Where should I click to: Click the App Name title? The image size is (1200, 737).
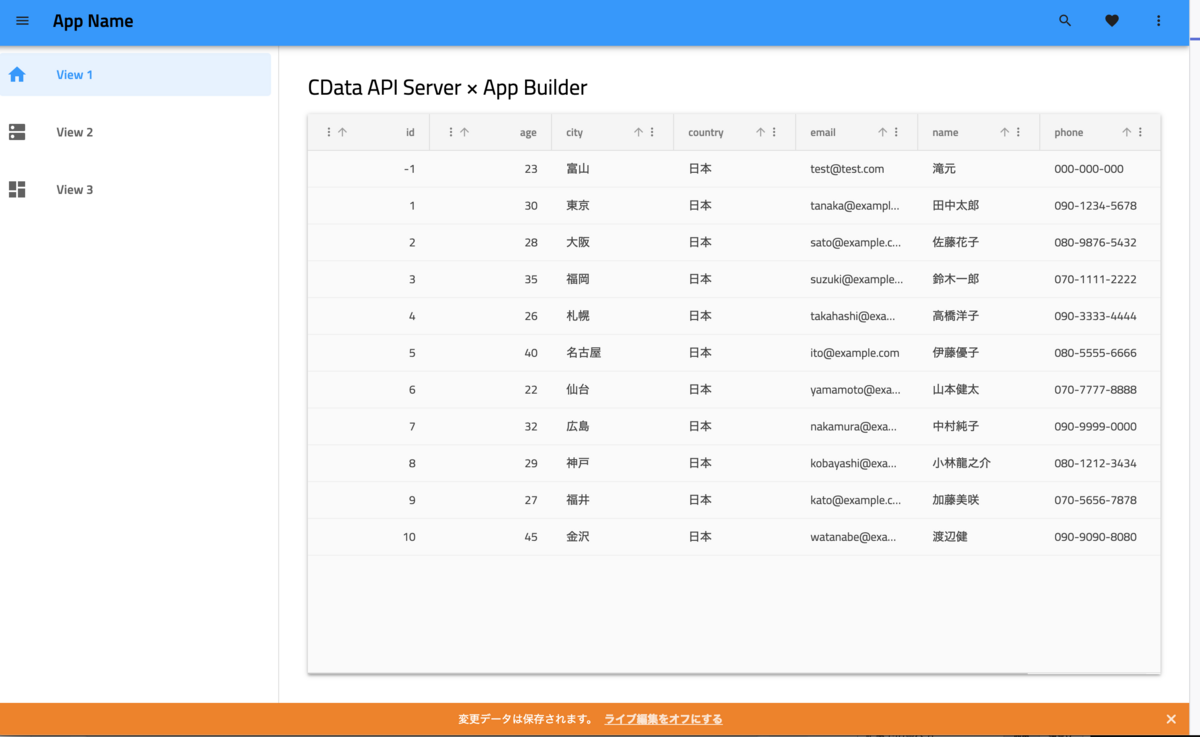tap(93, 21)
